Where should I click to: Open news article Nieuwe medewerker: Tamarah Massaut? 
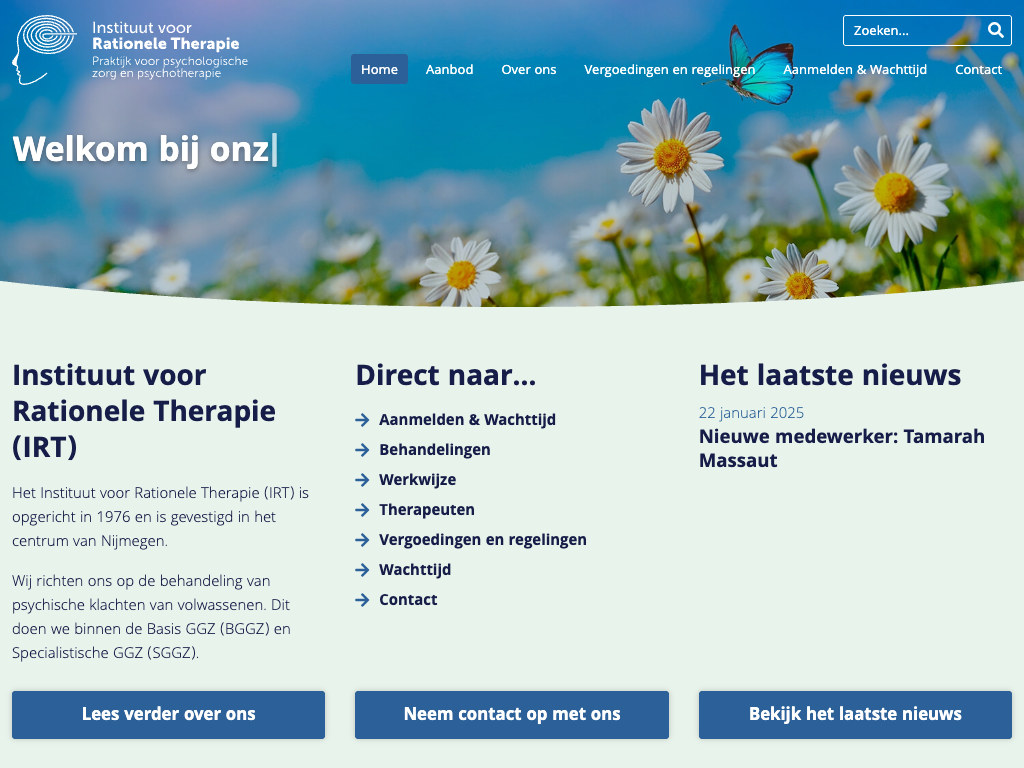pyautogui.click(x=841, y=448)
